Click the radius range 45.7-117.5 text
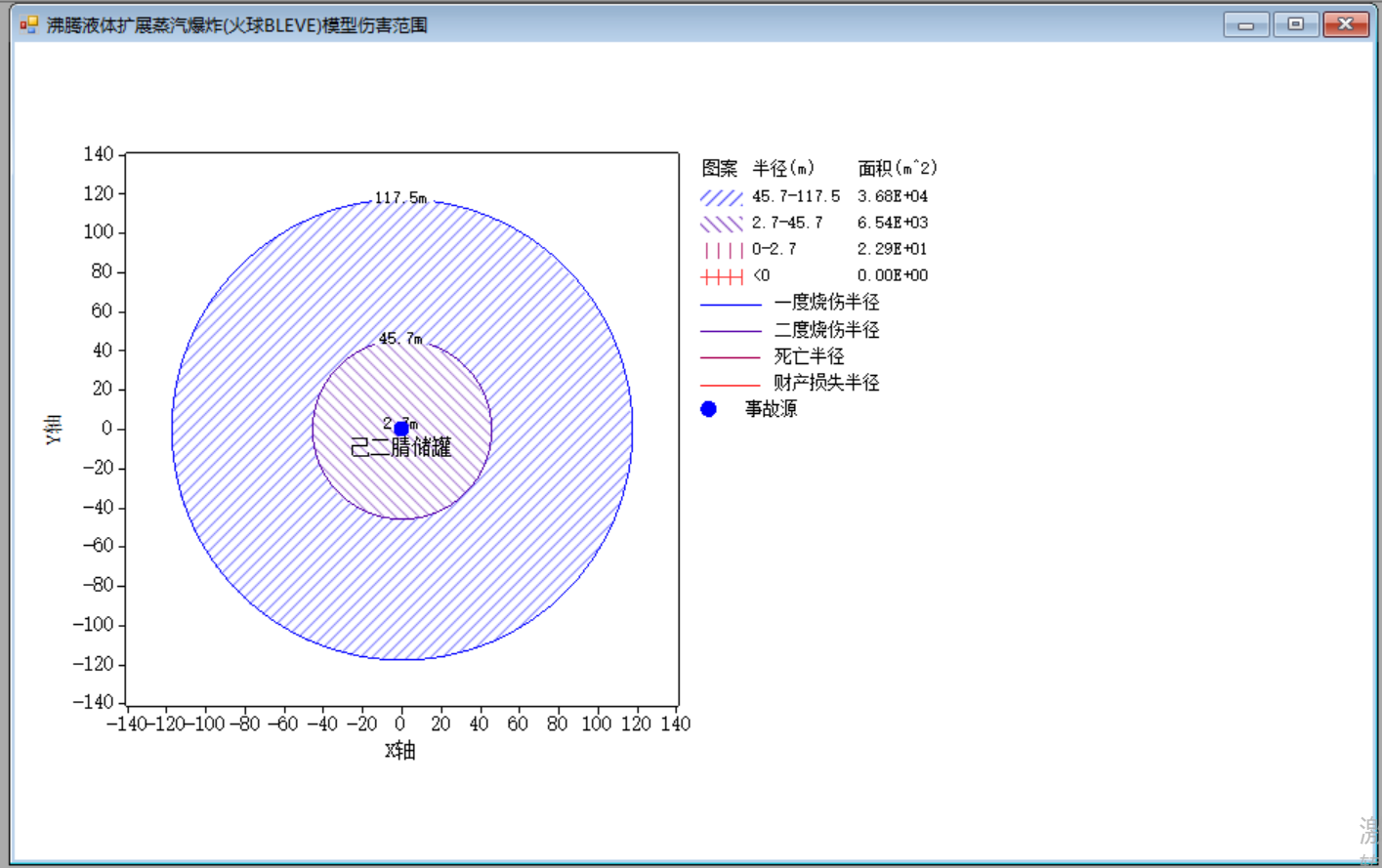The image size is (1382, 868). pos(796,197)
